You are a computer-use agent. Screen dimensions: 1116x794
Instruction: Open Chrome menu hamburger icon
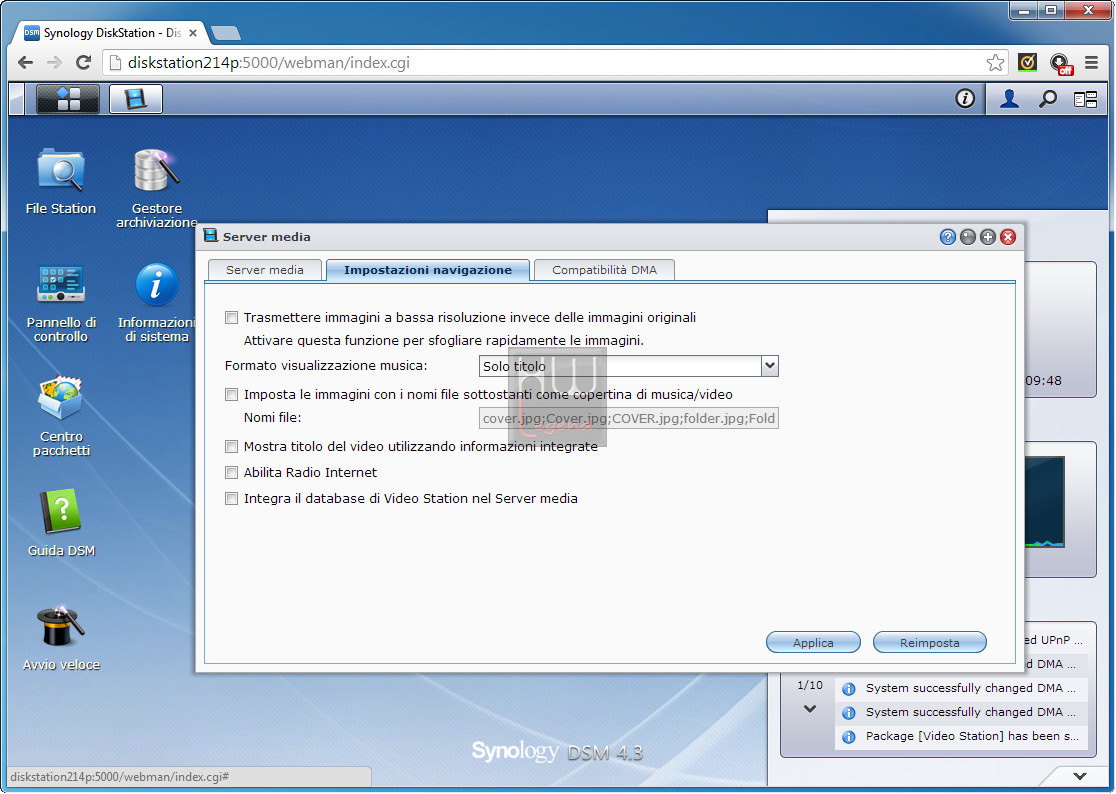[x=1091, y=63]
